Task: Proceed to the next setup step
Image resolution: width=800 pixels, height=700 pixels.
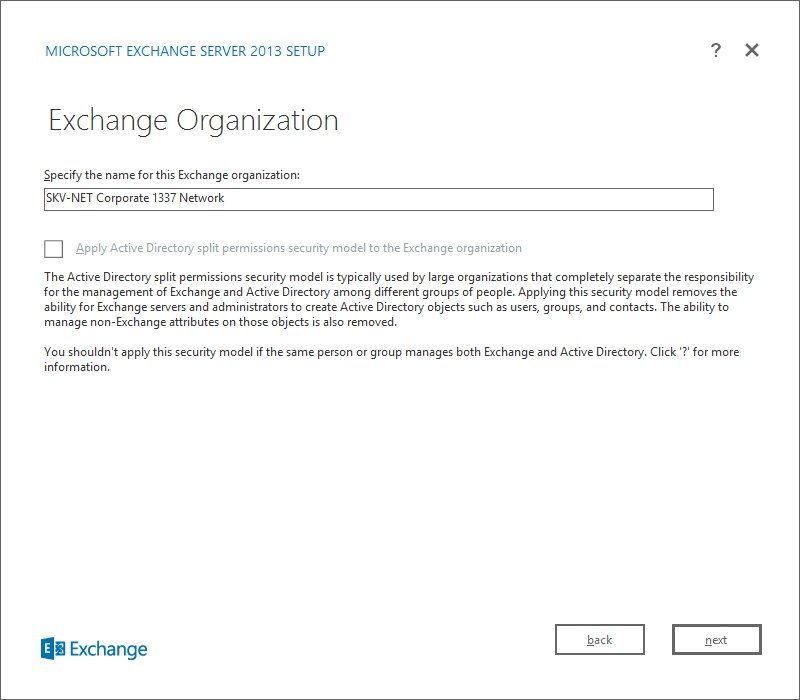Action: [716, 640]
